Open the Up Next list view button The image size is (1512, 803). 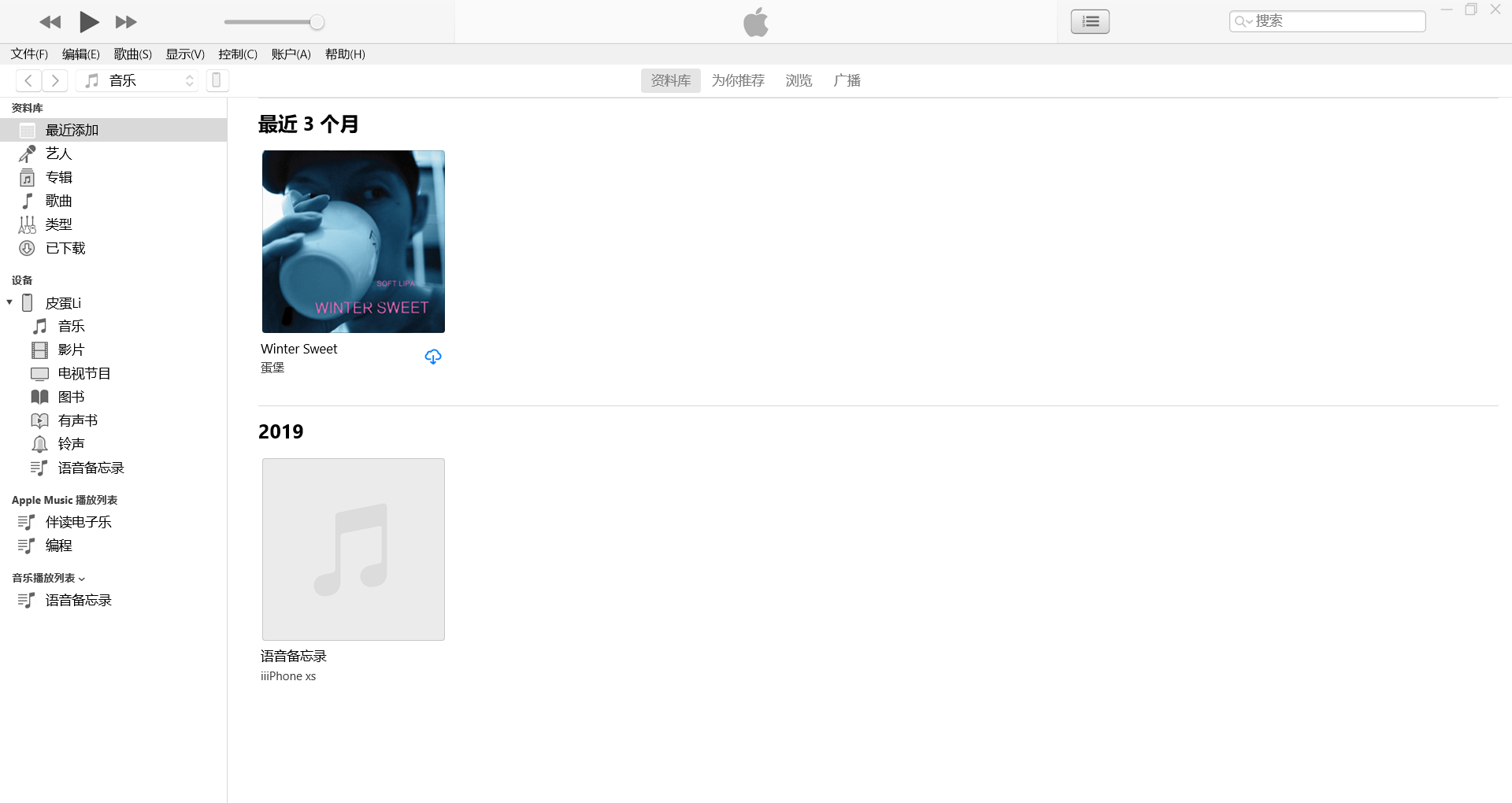(x=1090, y=21)
